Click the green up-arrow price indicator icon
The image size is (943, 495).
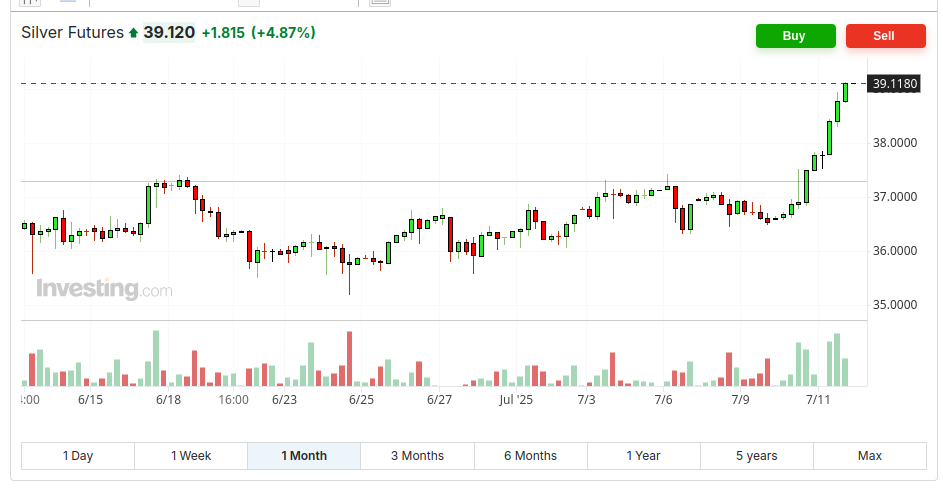click(134, 33)
